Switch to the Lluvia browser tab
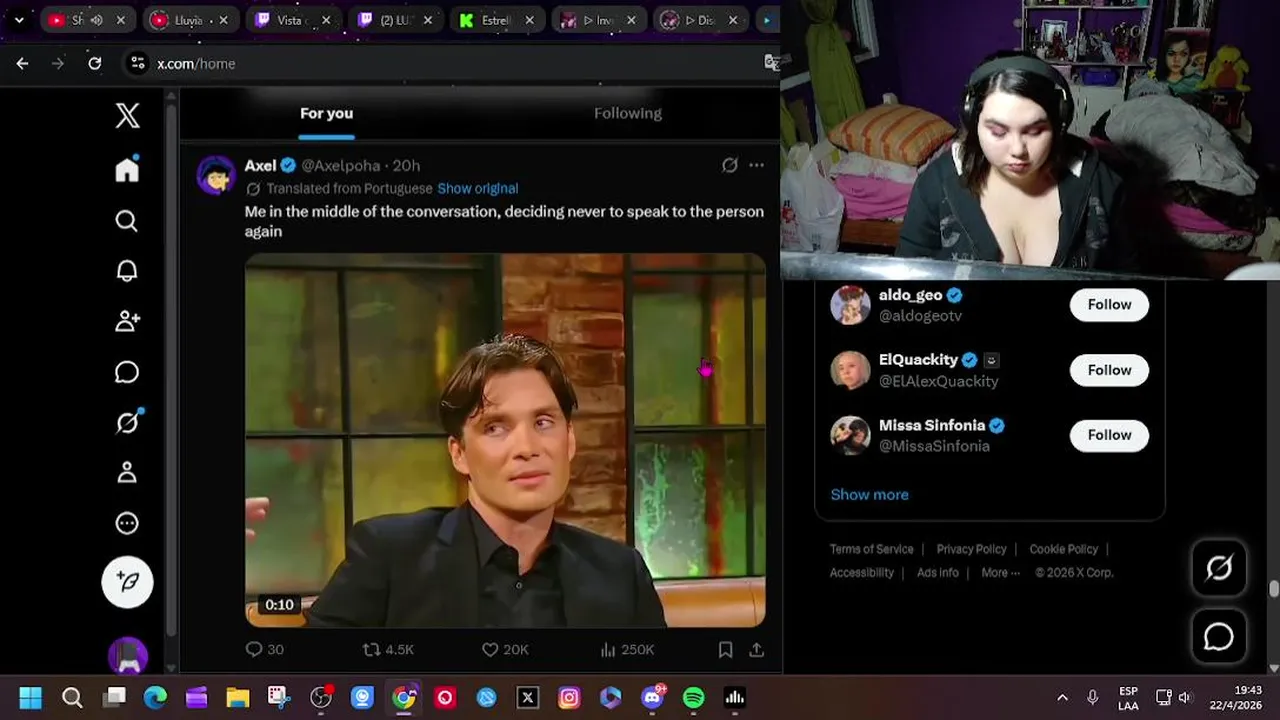This screenshot has height=720, width=1280. point(190,20)
